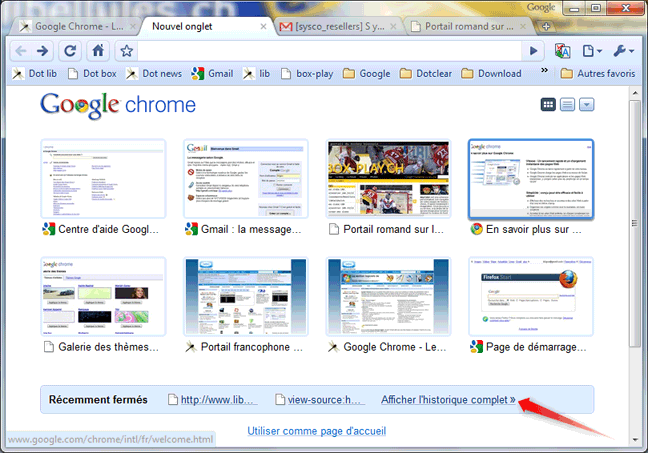Viewport: 648px width, 453px height.
Task: Focus the address bar field
Action: [x=330, y=51]
